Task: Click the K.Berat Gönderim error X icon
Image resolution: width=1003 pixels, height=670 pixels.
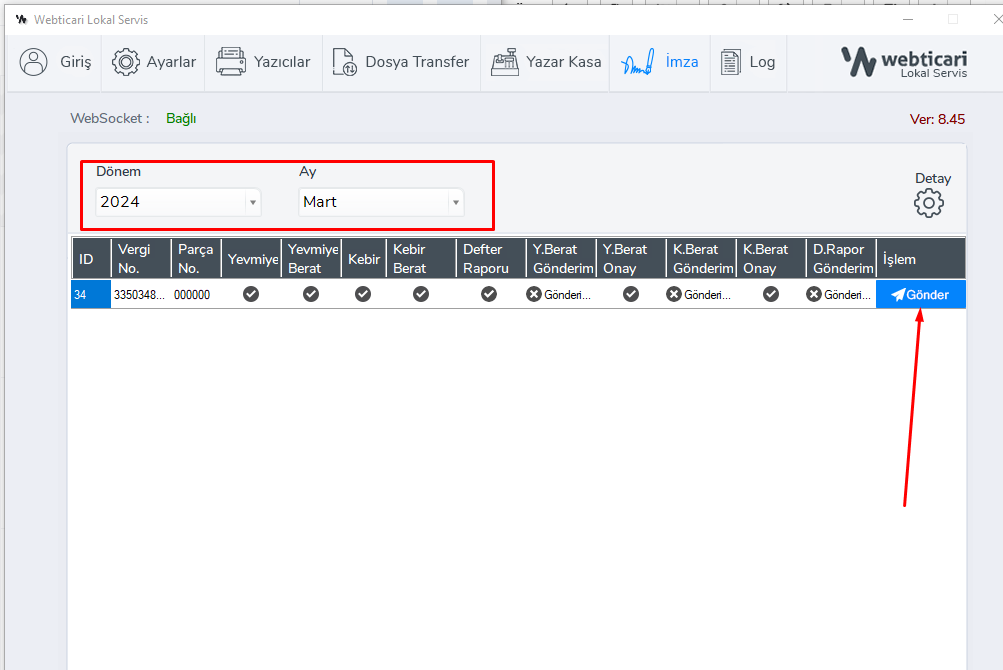Action: point(674,294)
